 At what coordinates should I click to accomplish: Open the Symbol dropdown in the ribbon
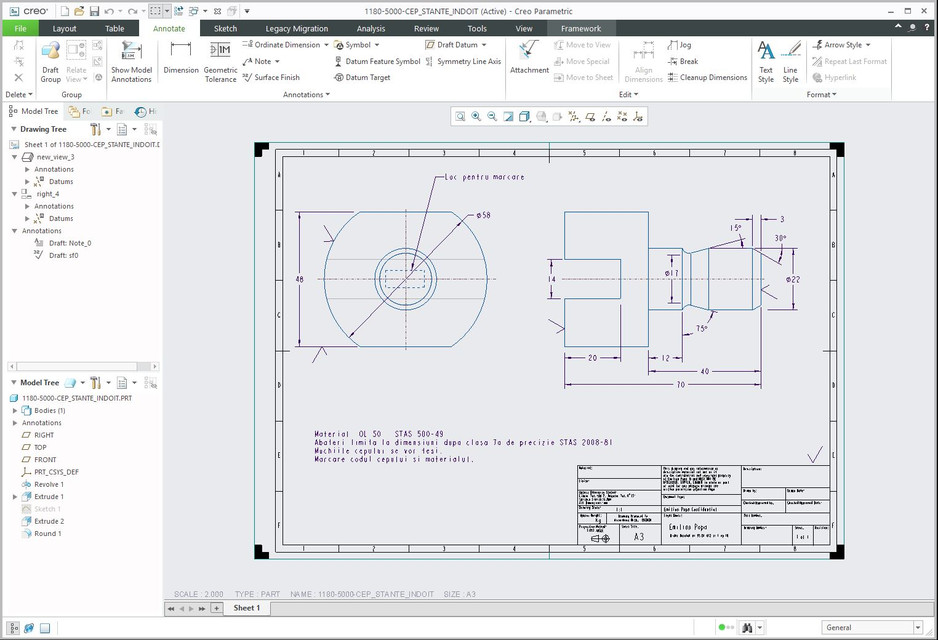(x=358, y=44)
